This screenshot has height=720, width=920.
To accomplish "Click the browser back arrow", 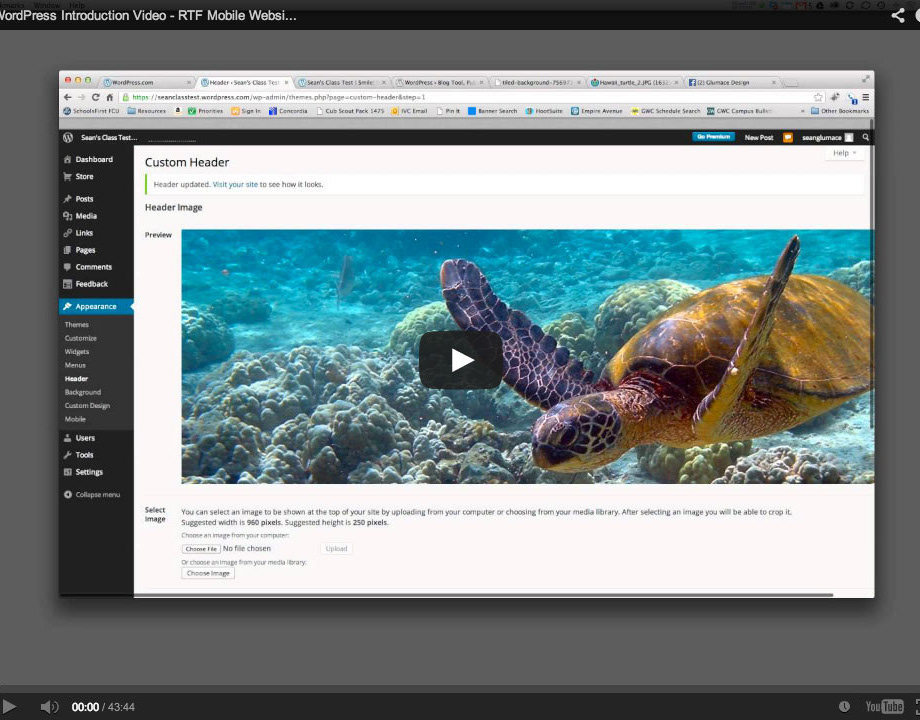I will click(x=67, y=97).
